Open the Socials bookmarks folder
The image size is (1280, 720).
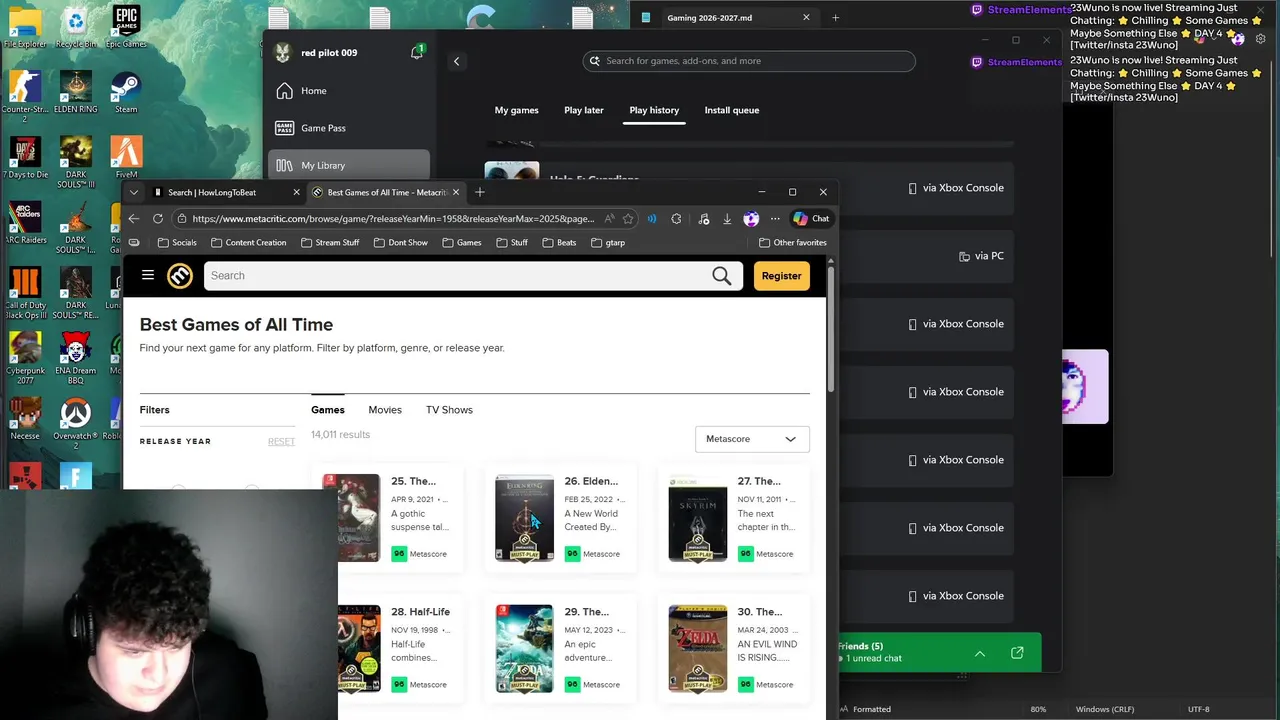click(177, 242)
